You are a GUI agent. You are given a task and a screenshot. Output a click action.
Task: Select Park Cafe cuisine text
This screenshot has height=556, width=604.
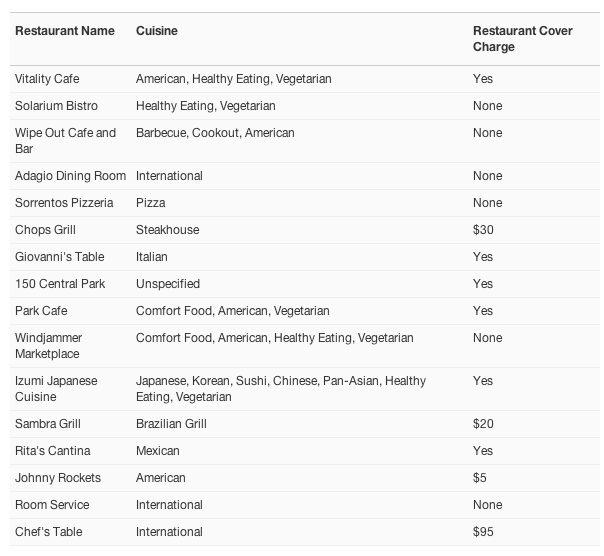[233, 311]
